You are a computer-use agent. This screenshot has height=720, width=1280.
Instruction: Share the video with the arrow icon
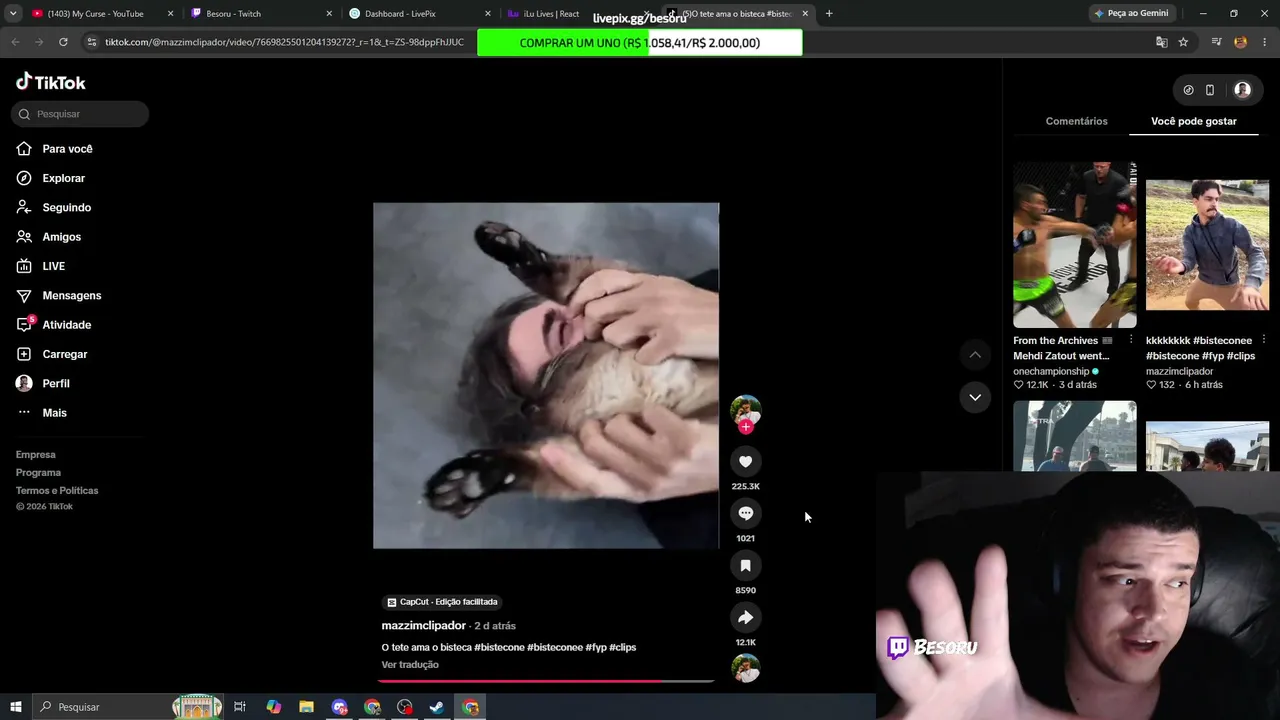pos(745,617)
